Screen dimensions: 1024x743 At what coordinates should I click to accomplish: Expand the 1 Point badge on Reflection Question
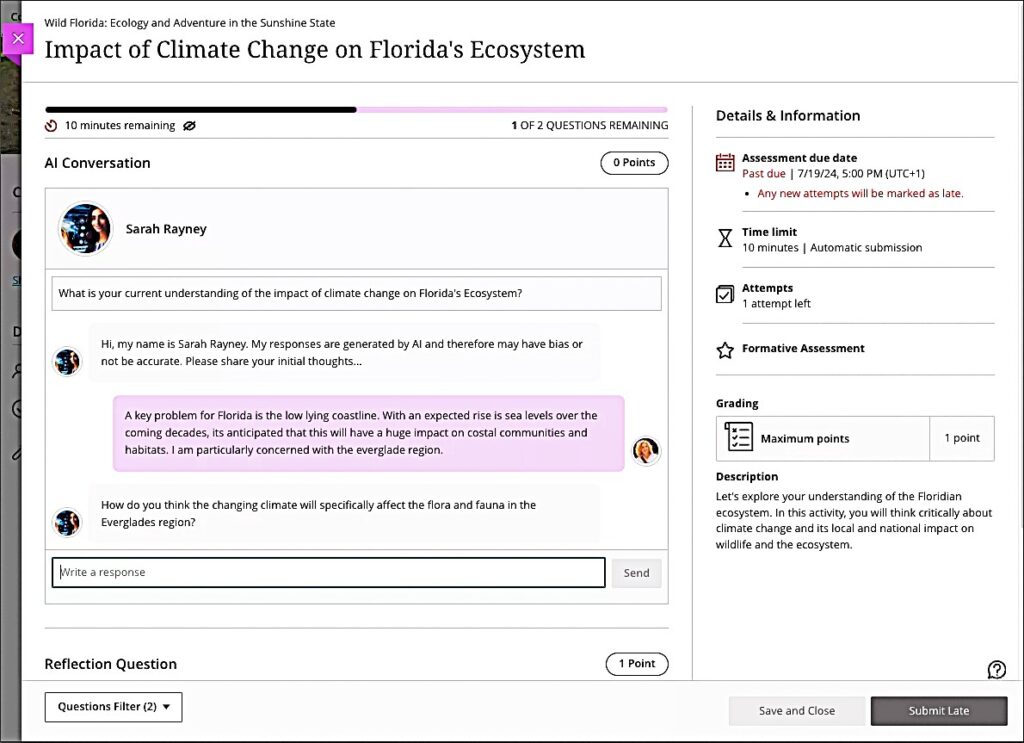(637, 663)
